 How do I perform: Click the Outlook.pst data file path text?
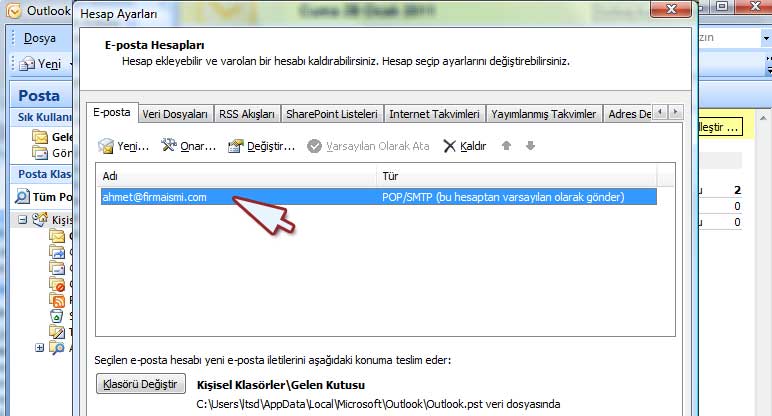click(378, 404)
